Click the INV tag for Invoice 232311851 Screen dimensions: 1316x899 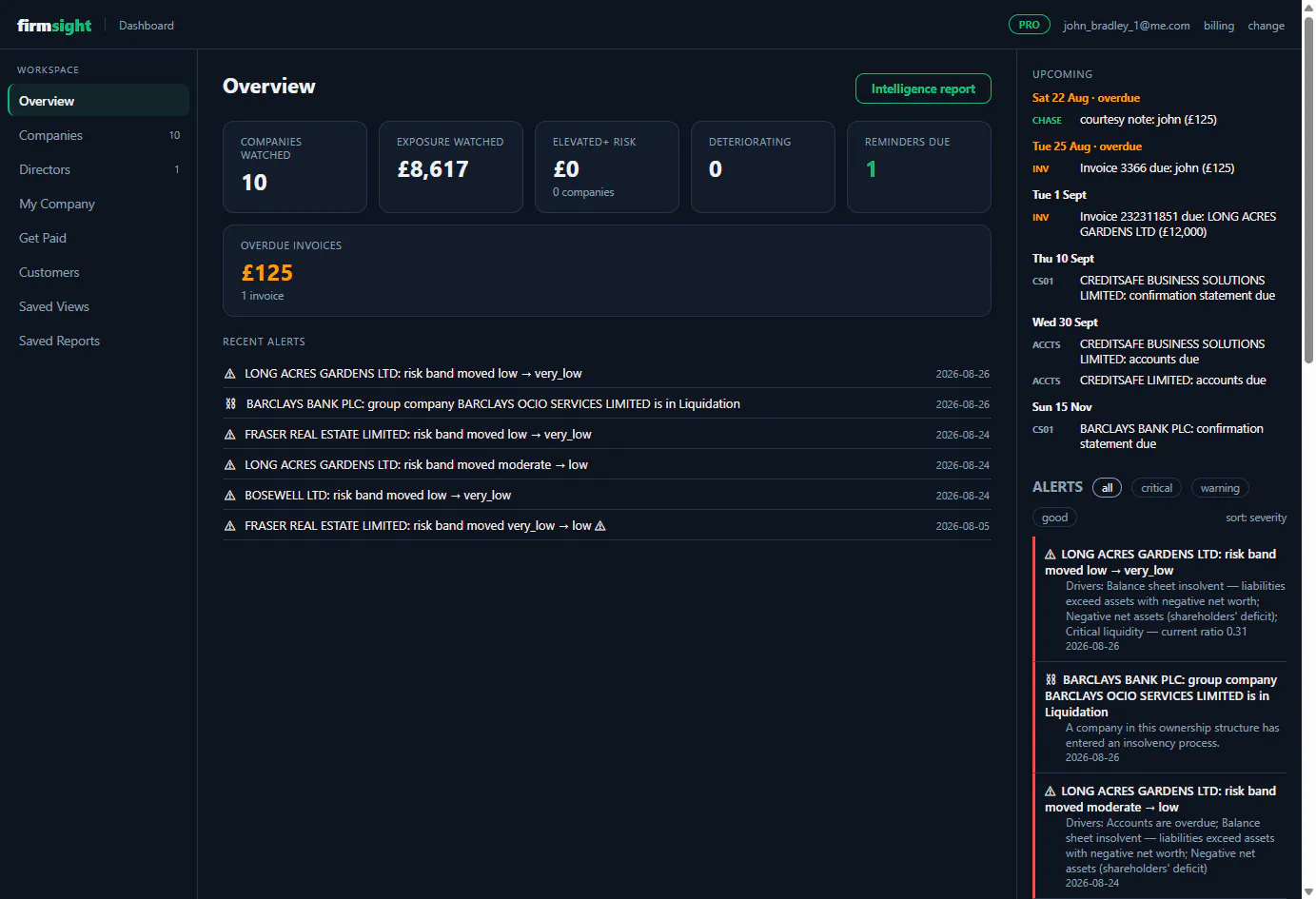pyautogui.click(x=1040, y=218)
